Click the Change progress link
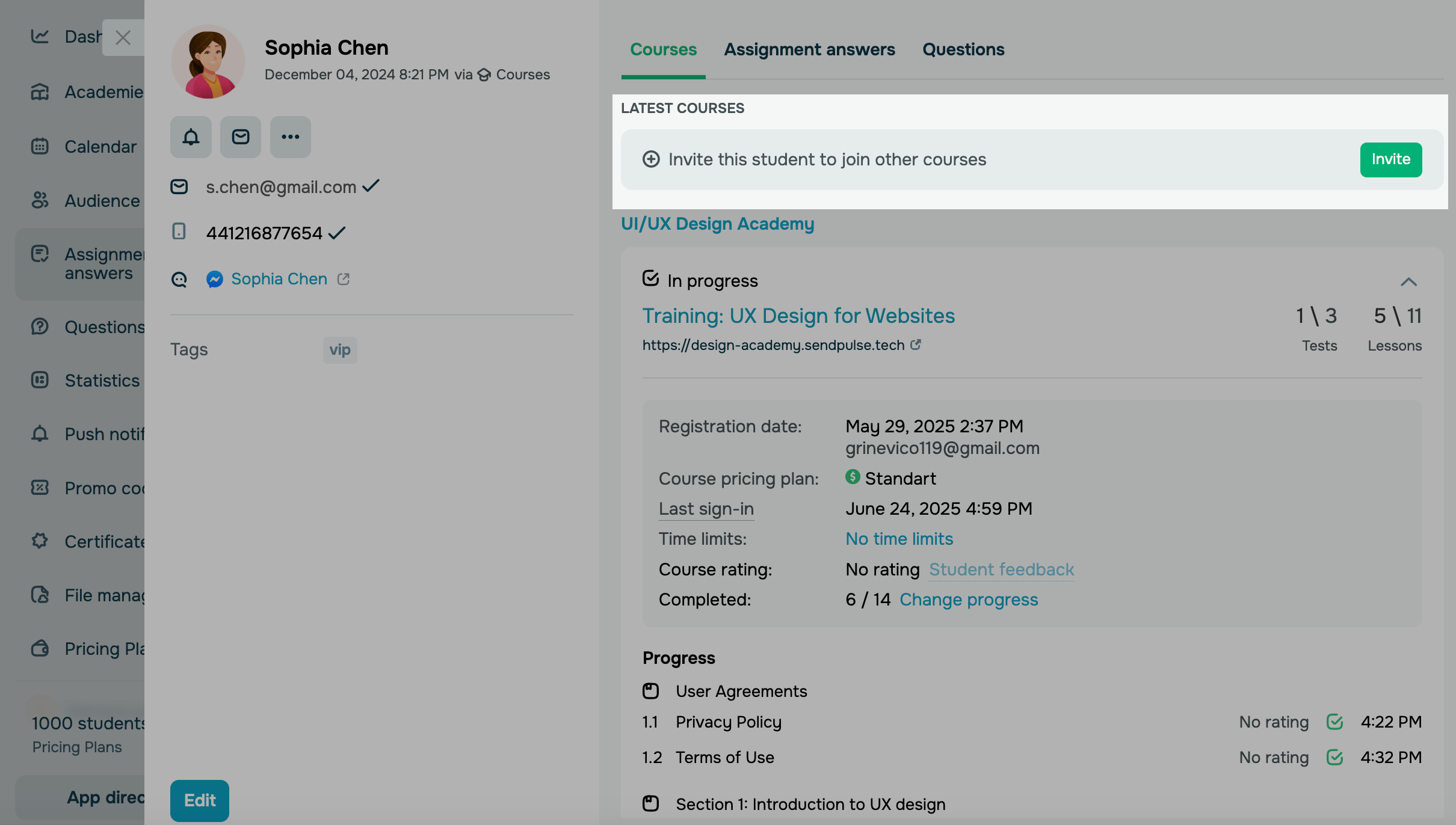 tap(969, 600)
